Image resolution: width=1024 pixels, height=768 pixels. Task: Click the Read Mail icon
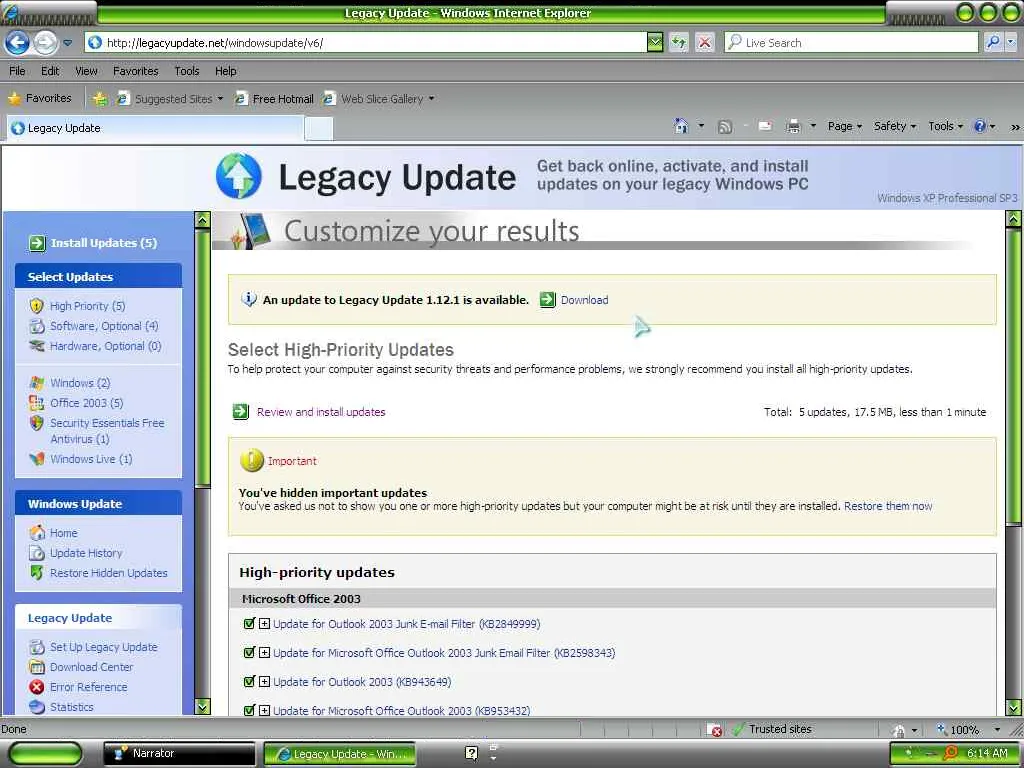(x=765, y=126)
